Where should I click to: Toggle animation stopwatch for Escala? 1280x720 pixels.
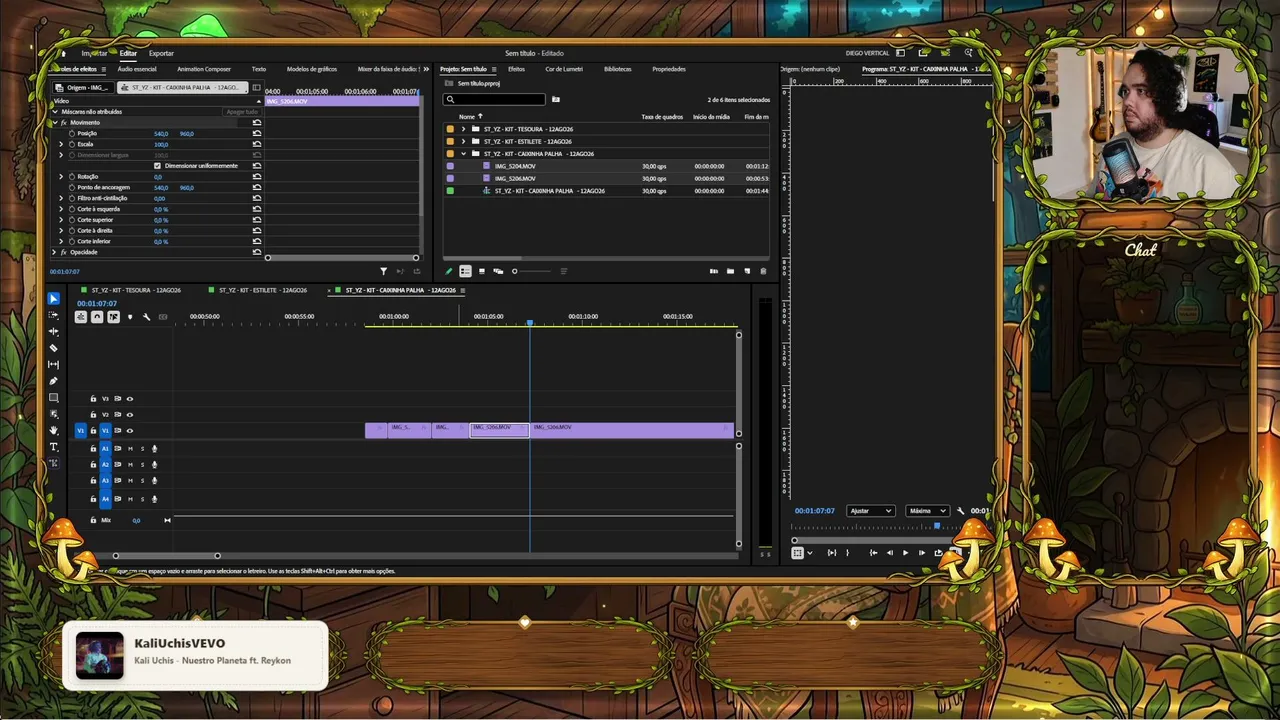click(71, 144)
